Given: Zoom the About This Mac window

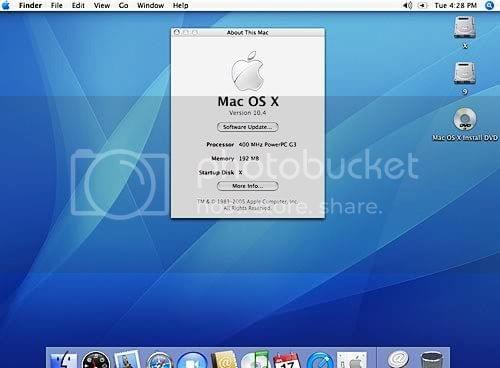Looking at the screenshot, I should (x=195, y=32).
